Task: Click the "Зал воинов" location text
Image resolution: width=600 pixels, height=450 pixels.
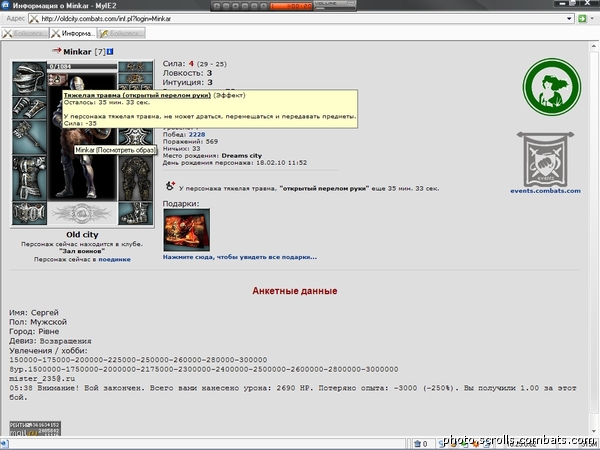Action: [x=82, y=251]
